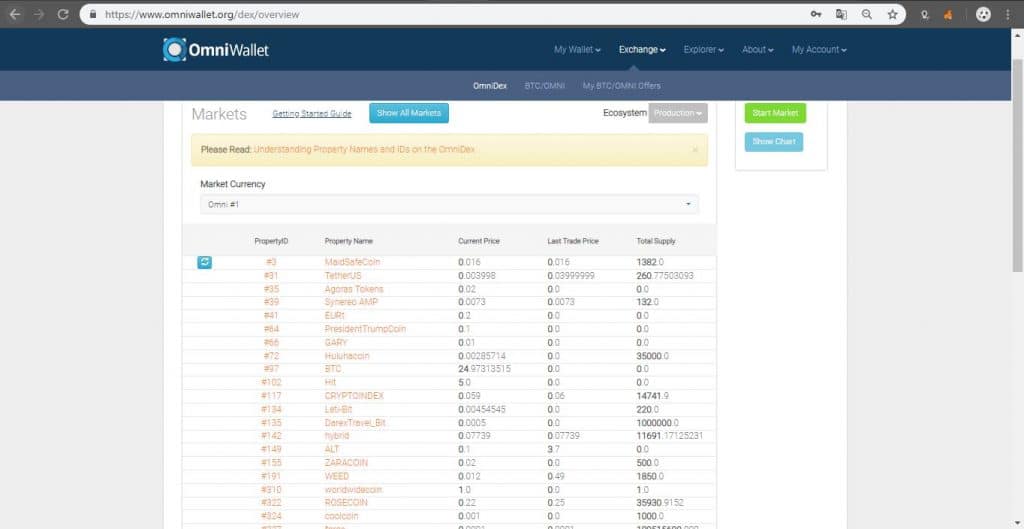Click hybrid total supply 11691.17125231
The image size is (1024, 529).
[669, 436]
